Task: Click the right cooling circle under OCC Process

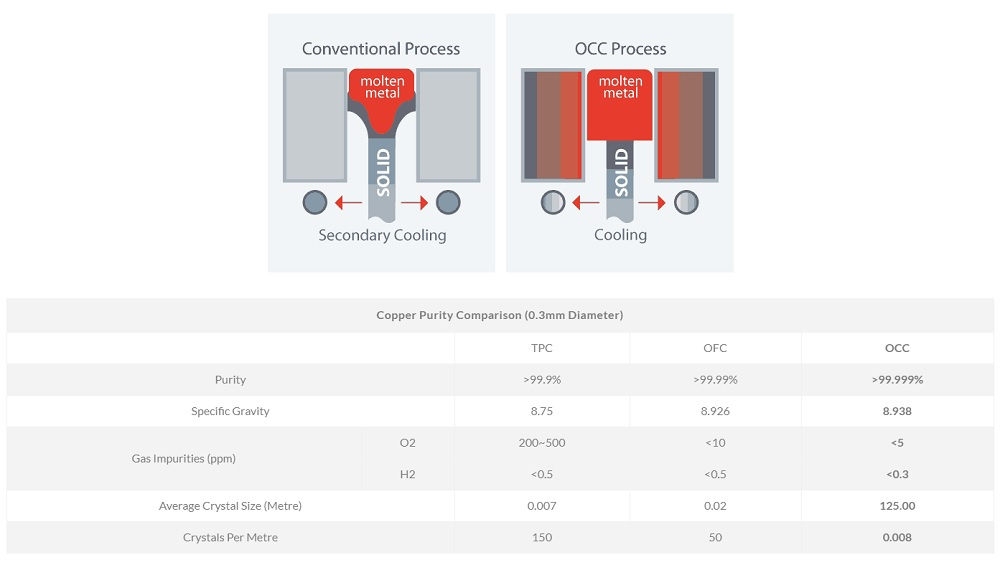Action: 686,203
